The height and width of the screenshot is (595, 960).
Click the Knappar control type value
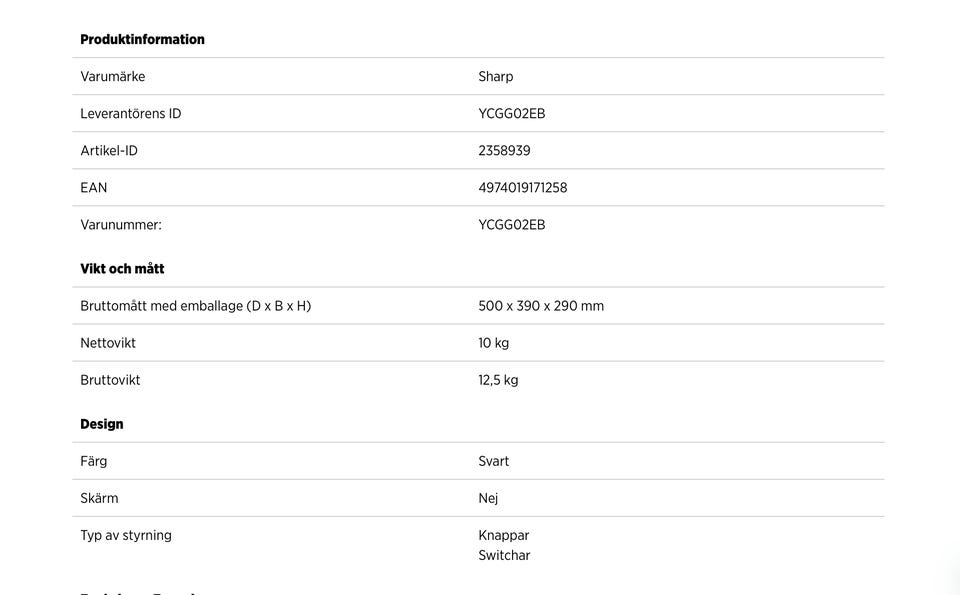(504, 535)
